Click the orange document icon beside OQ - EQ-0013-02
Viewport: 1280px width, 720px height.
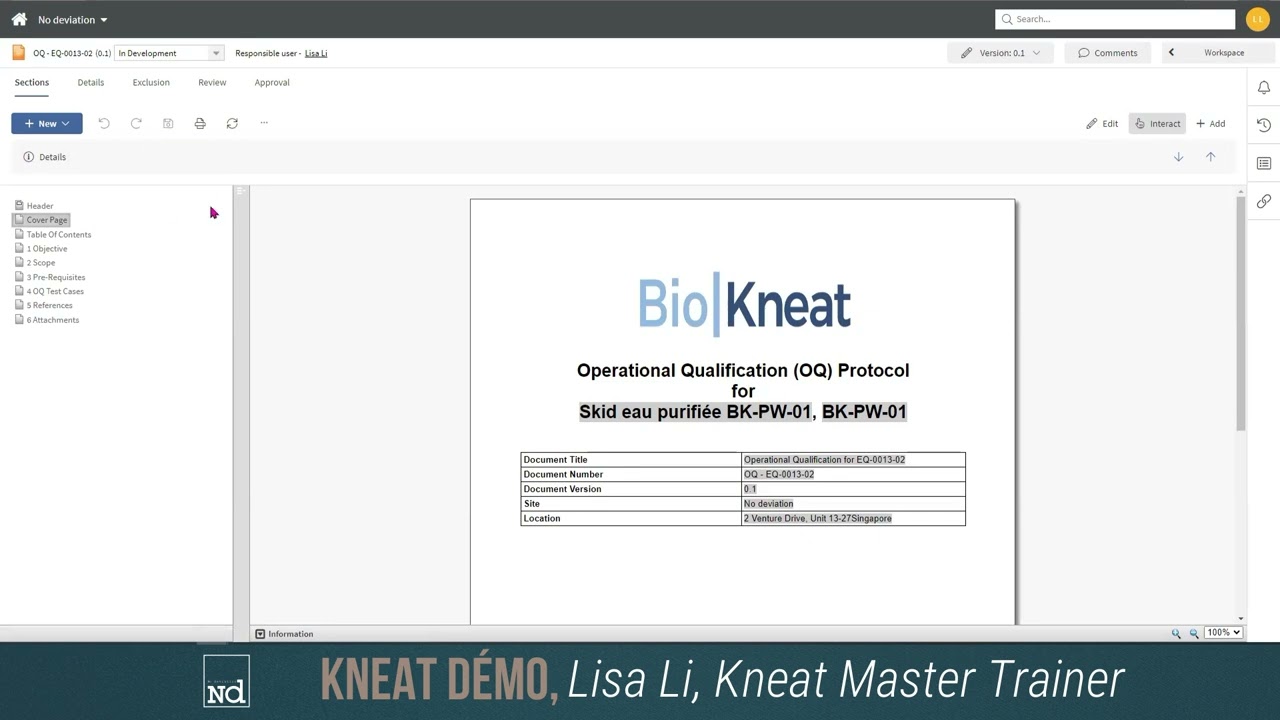18,53
